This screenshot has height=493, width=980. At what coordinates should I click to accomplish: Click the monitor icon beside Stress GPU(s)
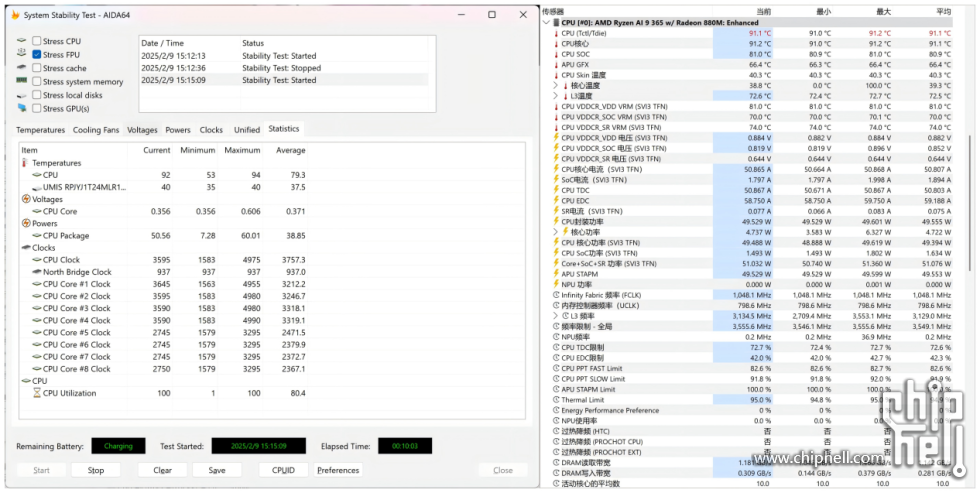(x=22, y=108)
